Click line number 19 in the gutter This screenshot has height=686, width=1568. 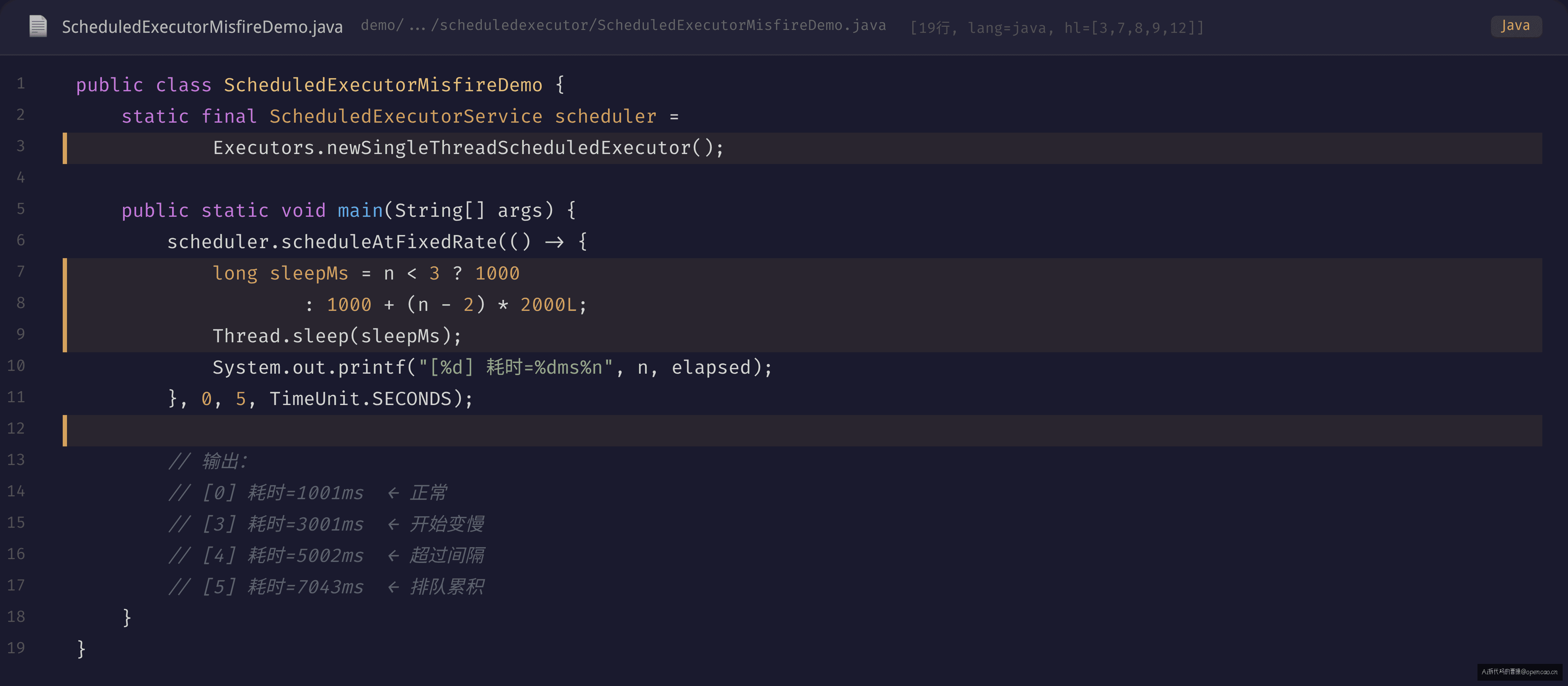[16, 647]
